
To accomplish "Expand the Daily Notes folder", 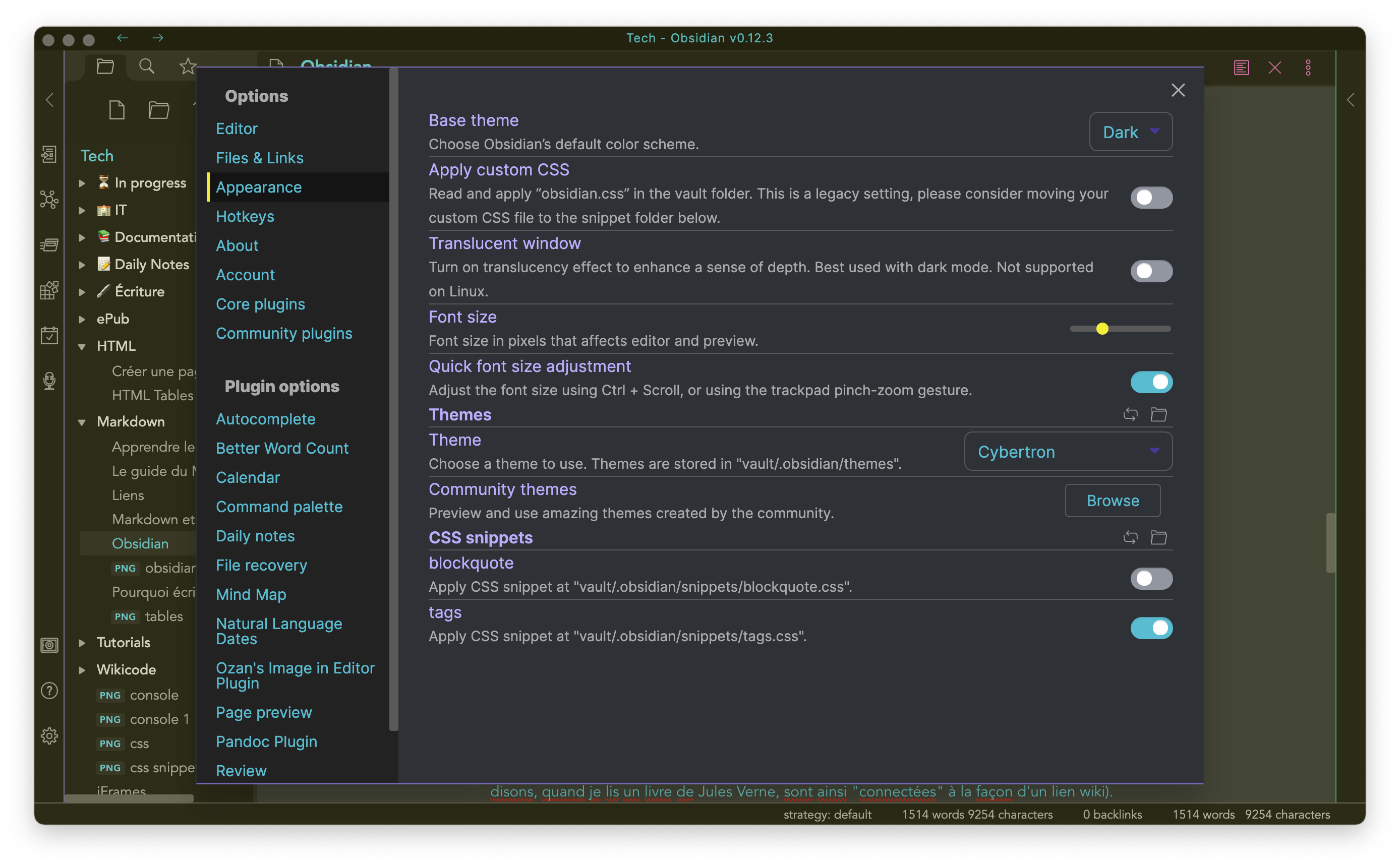I will [82, 264].
